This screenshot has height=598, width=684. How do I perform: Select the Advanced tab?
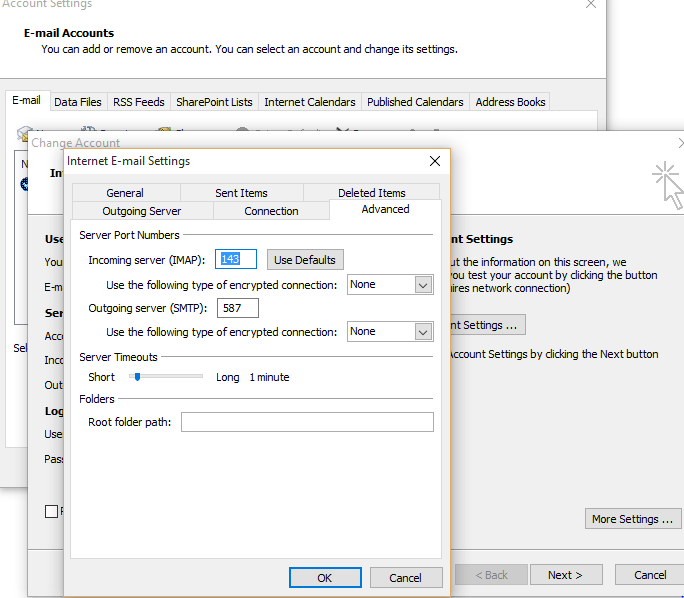pos(385,209)
